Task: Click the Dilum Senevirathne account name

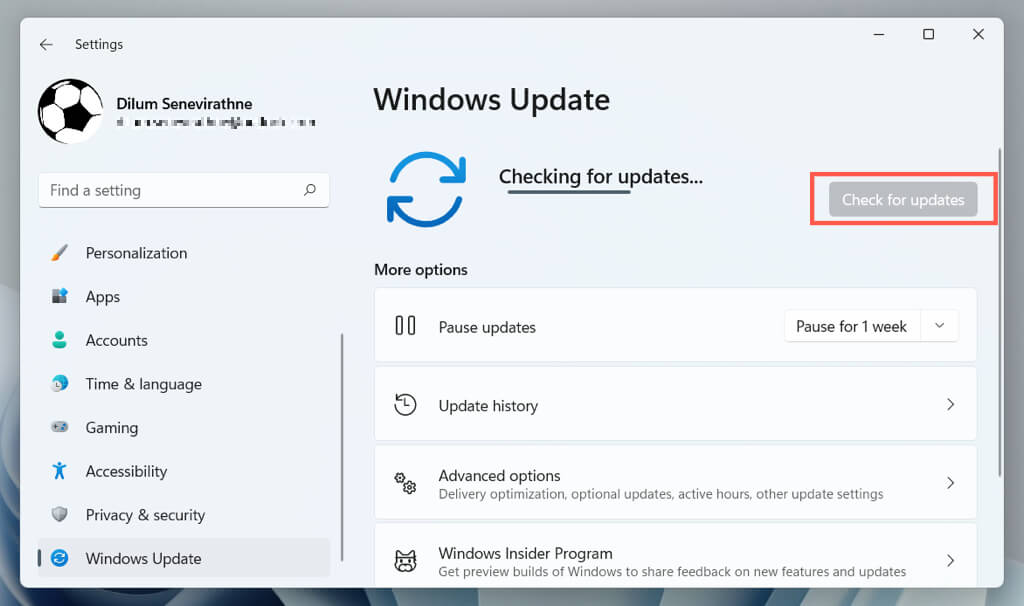Action: point(184,104)
